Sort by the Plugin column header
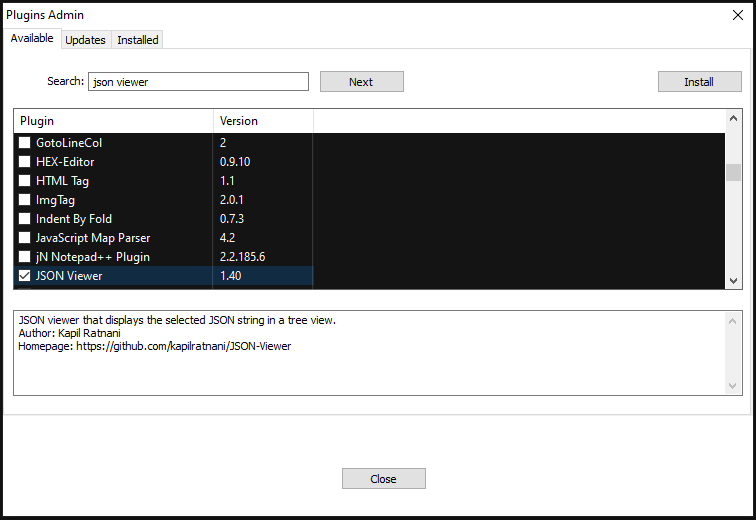756x520 pixels. pos(113,121)
